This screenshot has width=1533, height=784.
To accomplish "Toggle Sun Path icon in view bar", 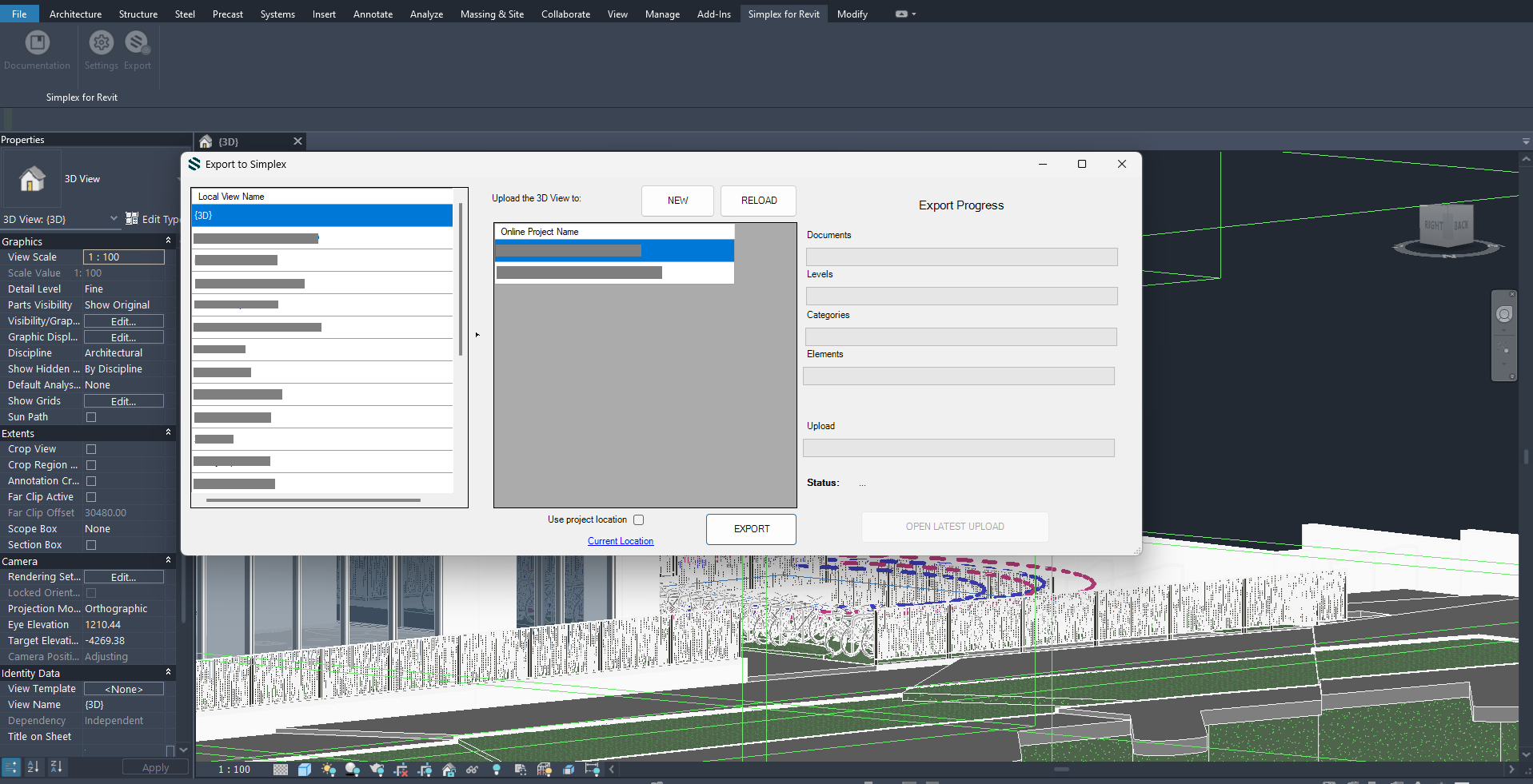I will tap(328, 770).
